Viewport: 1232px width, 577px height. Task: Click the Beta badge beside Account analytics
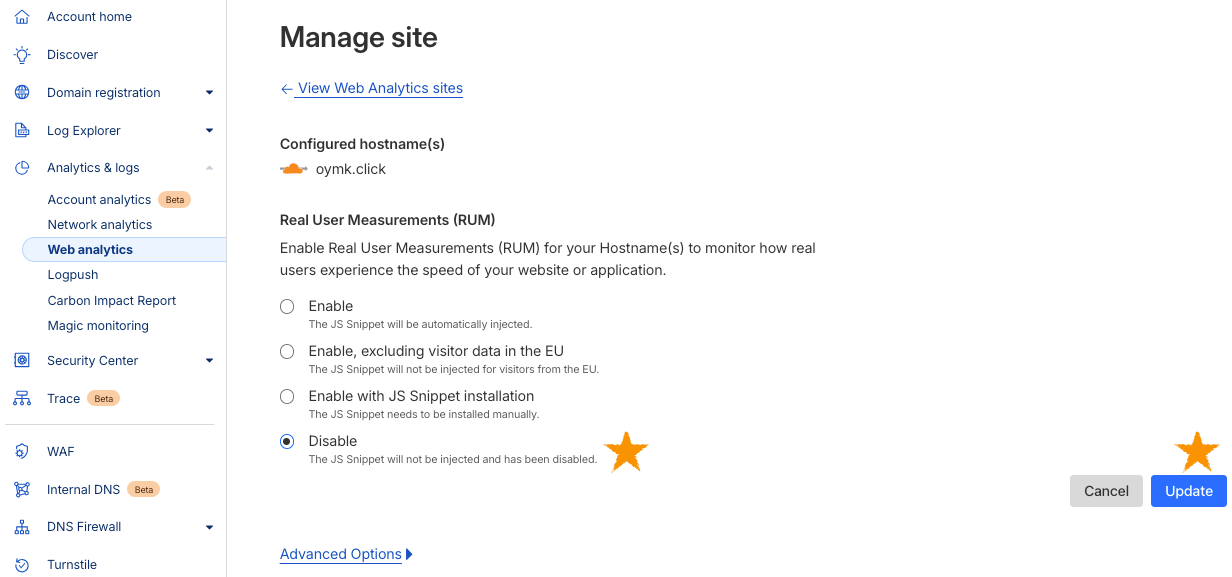(x=175, y=200)
